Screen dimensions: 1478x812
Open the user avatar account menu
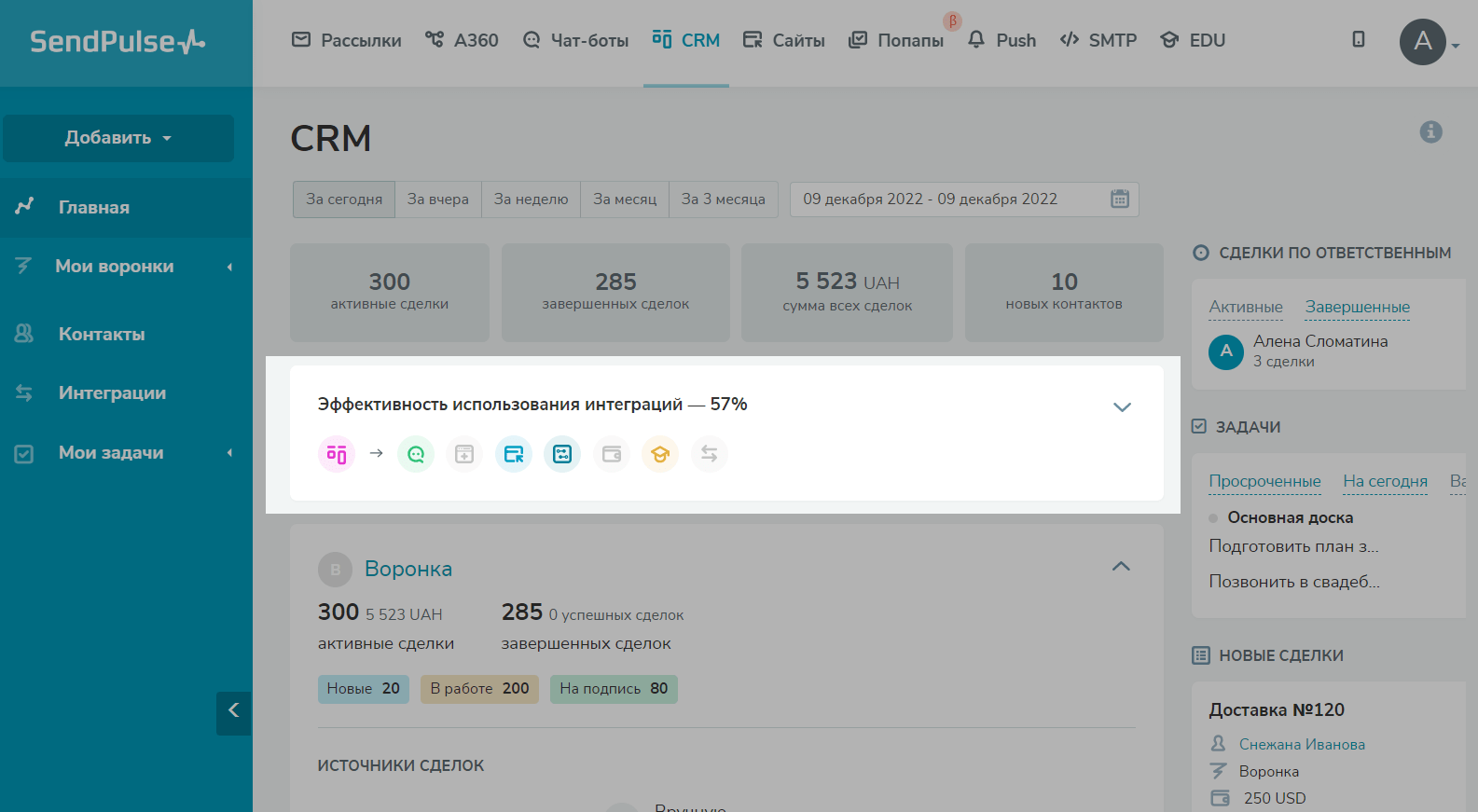1424,42
